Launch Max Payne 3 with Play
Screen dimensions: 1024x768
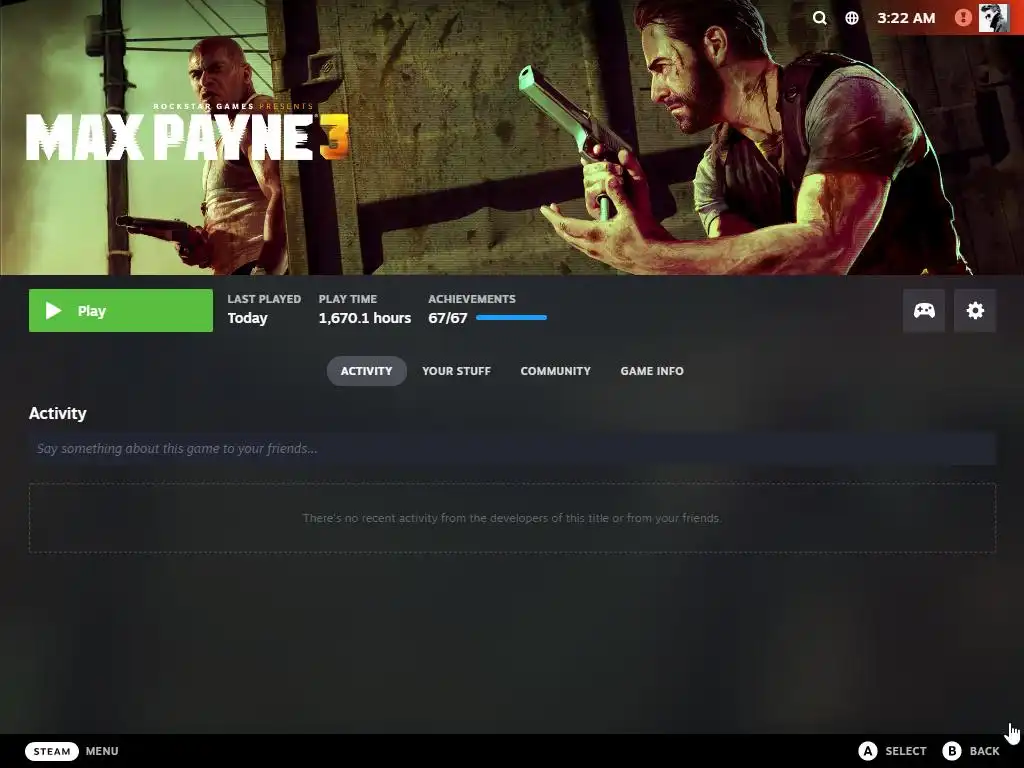coord(121,310)
